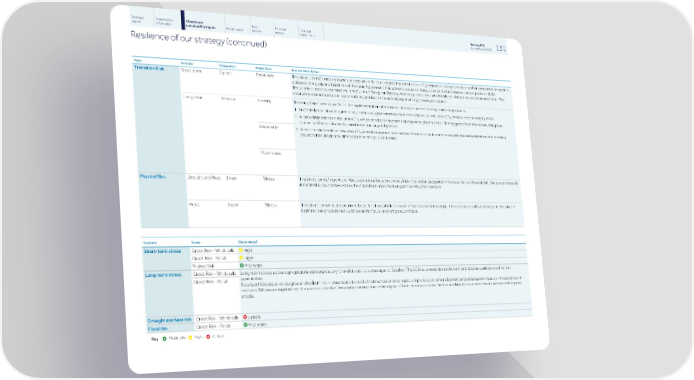694x380 pixels.
Task: Click the Resilience of our strategy heading
Action: 198,39
